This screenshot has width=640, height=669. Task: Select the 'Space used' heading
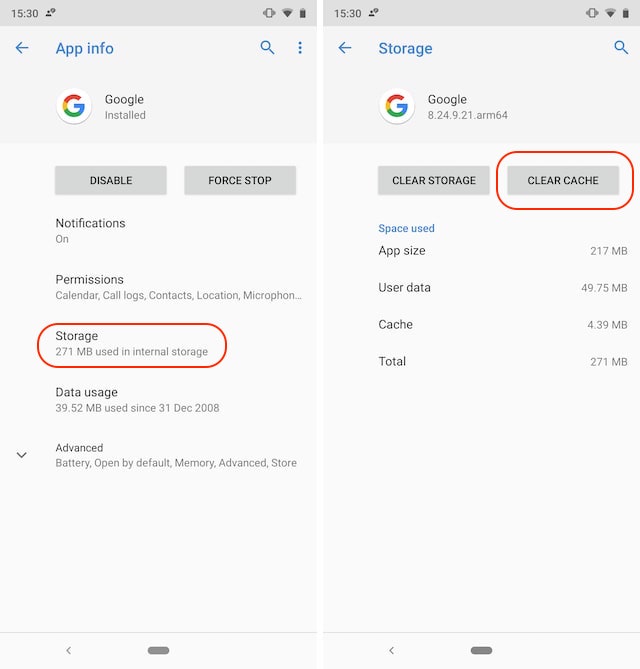(x=406, y=228)
